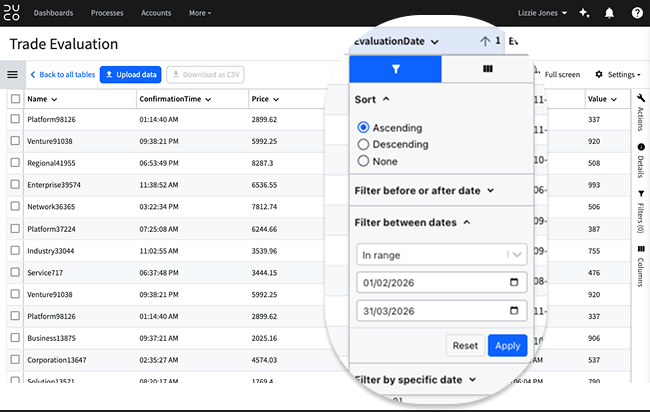Viewport: 650px width, 412px height.
Task: Expand Filter before or after date
Action: (x=424, y=191)
